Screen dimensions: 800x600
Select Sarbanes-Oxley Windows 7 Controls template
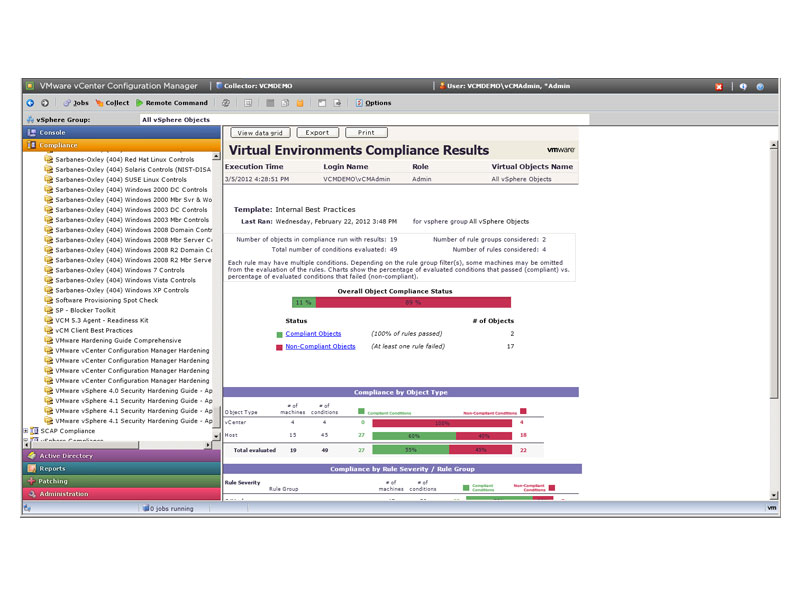[120, 270]
